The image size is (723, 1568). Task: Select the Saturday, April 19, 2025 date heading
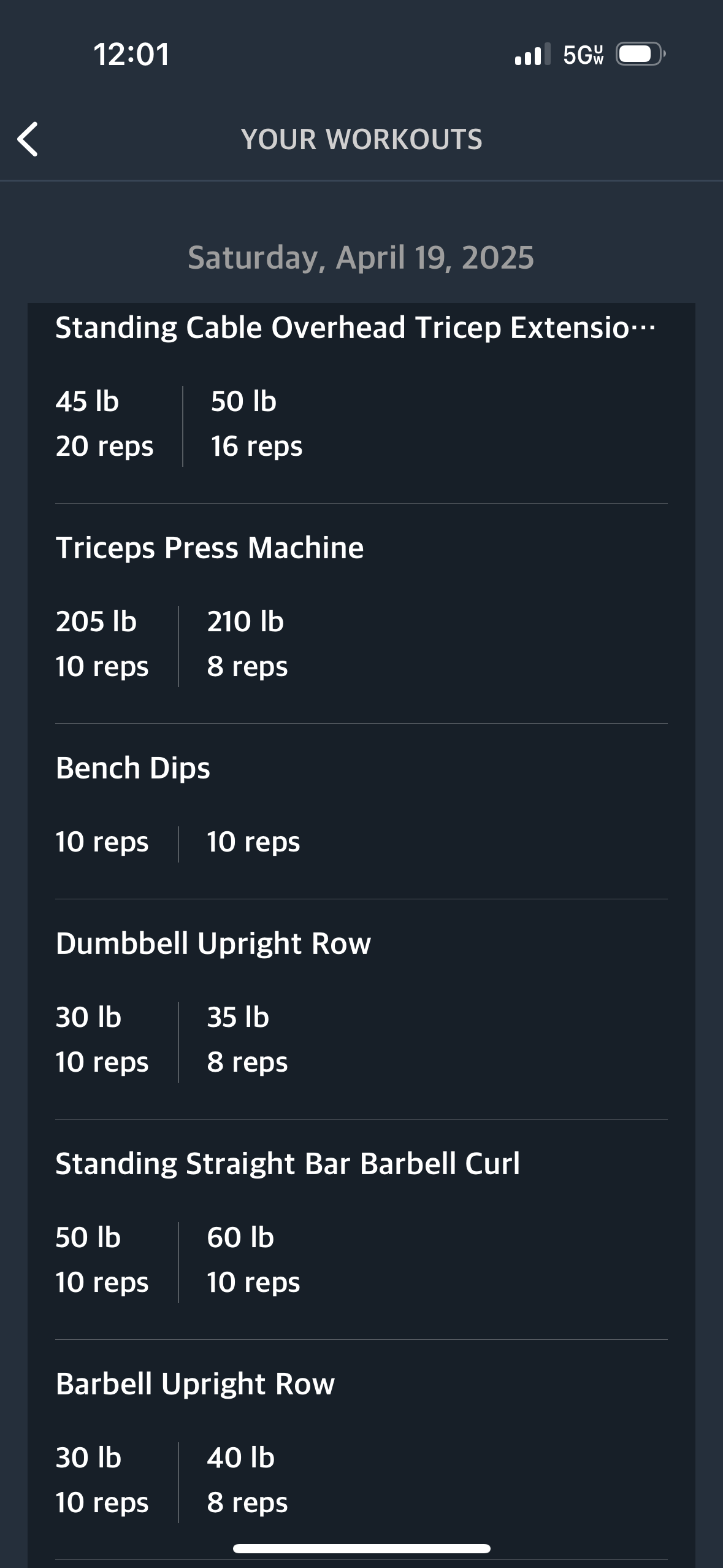coord(361,257)
